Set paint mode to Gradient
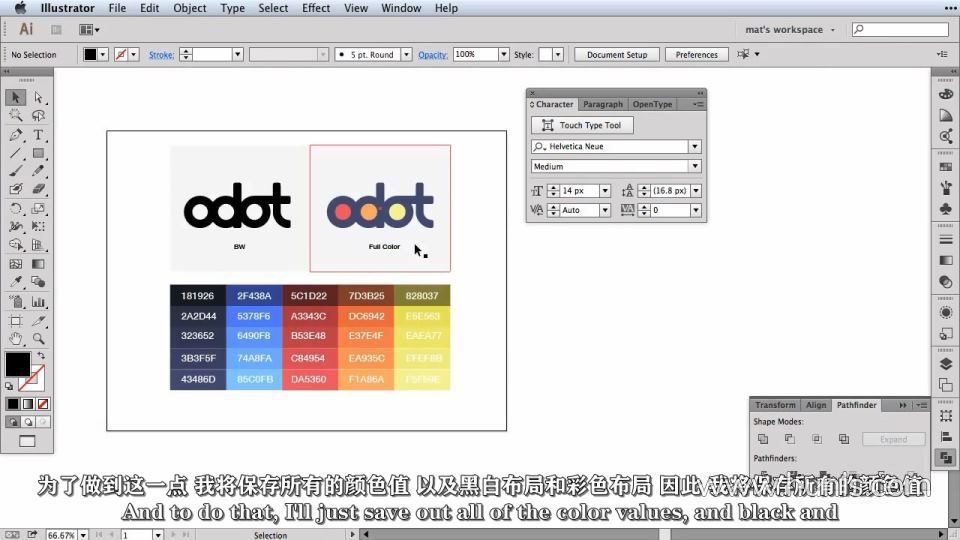Image resolution: width=960 pixels, height=540 pixels. tap(28, 404)
